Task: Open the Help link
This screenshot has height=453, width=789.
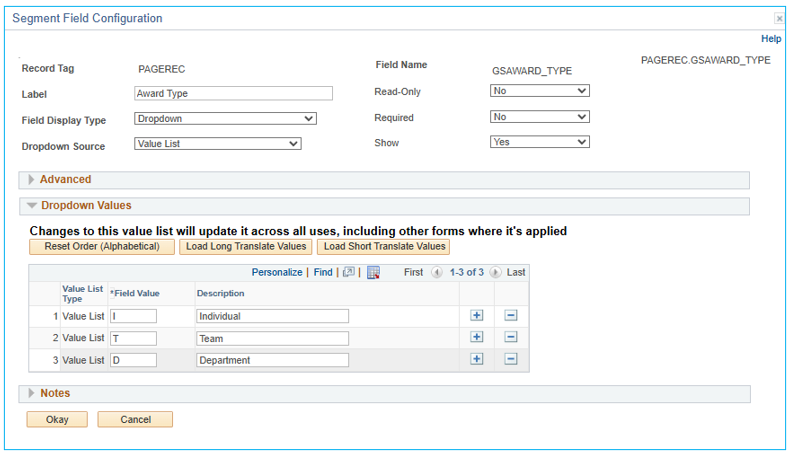Action: pyautogui.click(x=771, y=39)
